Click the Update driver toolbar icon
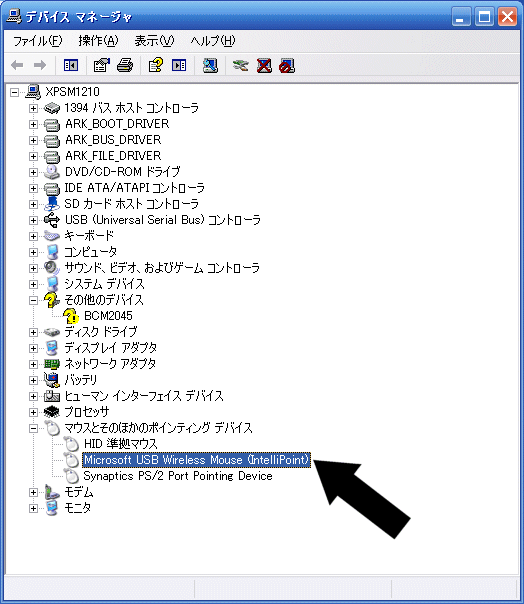Screen dimensions: 524x604 pyautogui.click(x=240, y=65)
